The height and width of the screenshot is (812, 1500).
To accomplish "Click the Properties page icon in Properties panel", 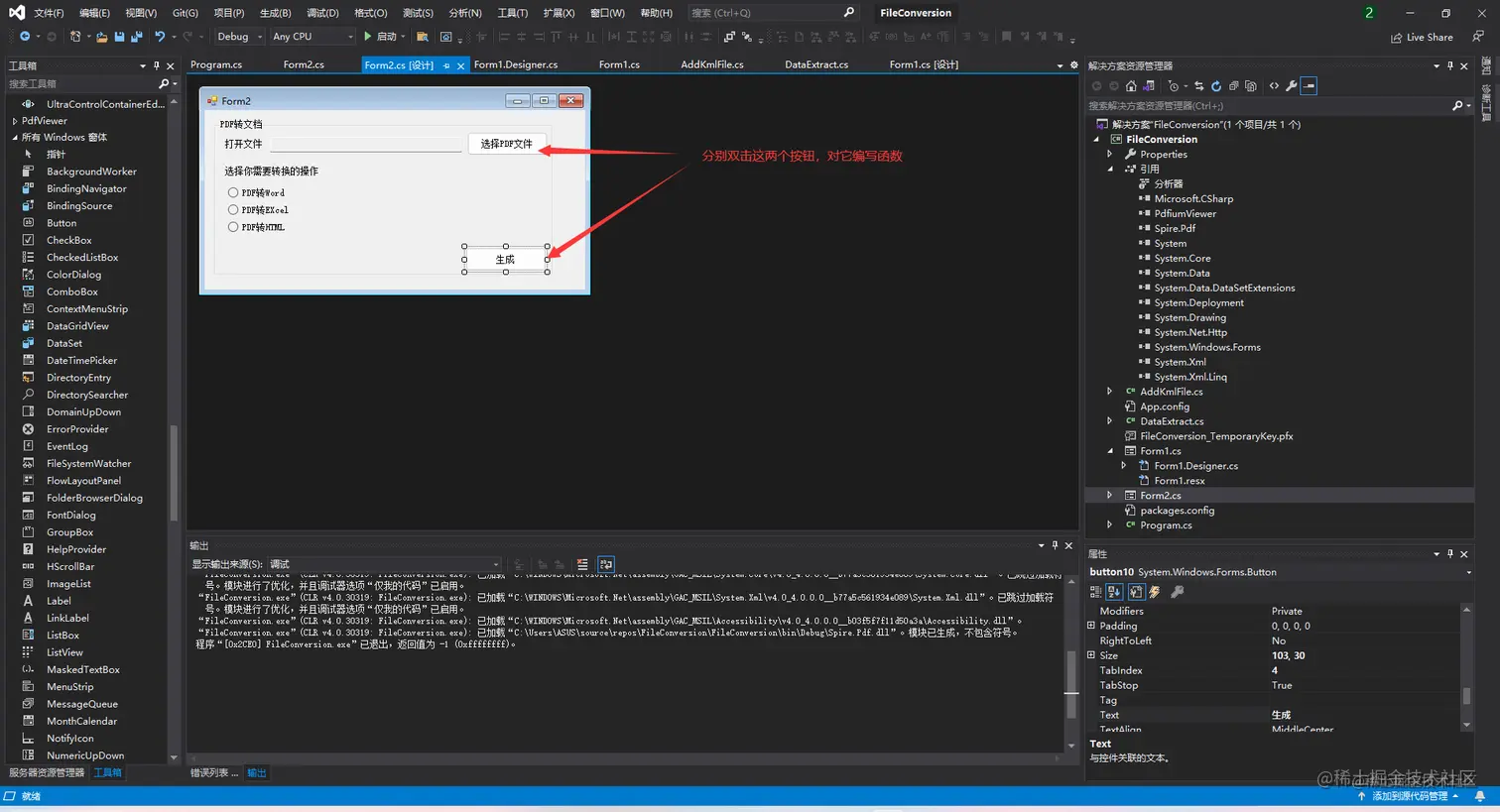I will 1137,592.
